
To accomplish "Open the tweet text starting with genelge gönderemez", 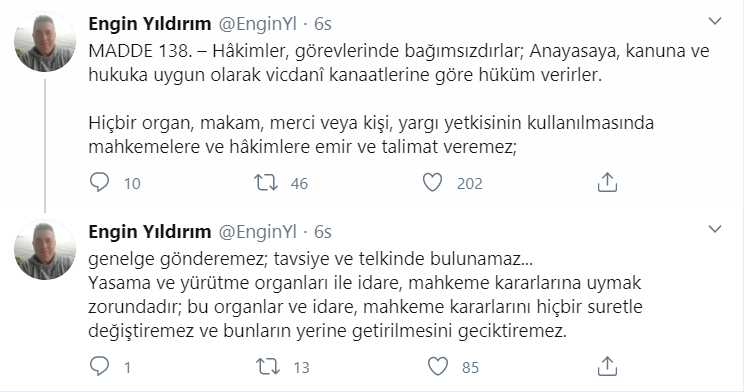I will click(365, 295).
